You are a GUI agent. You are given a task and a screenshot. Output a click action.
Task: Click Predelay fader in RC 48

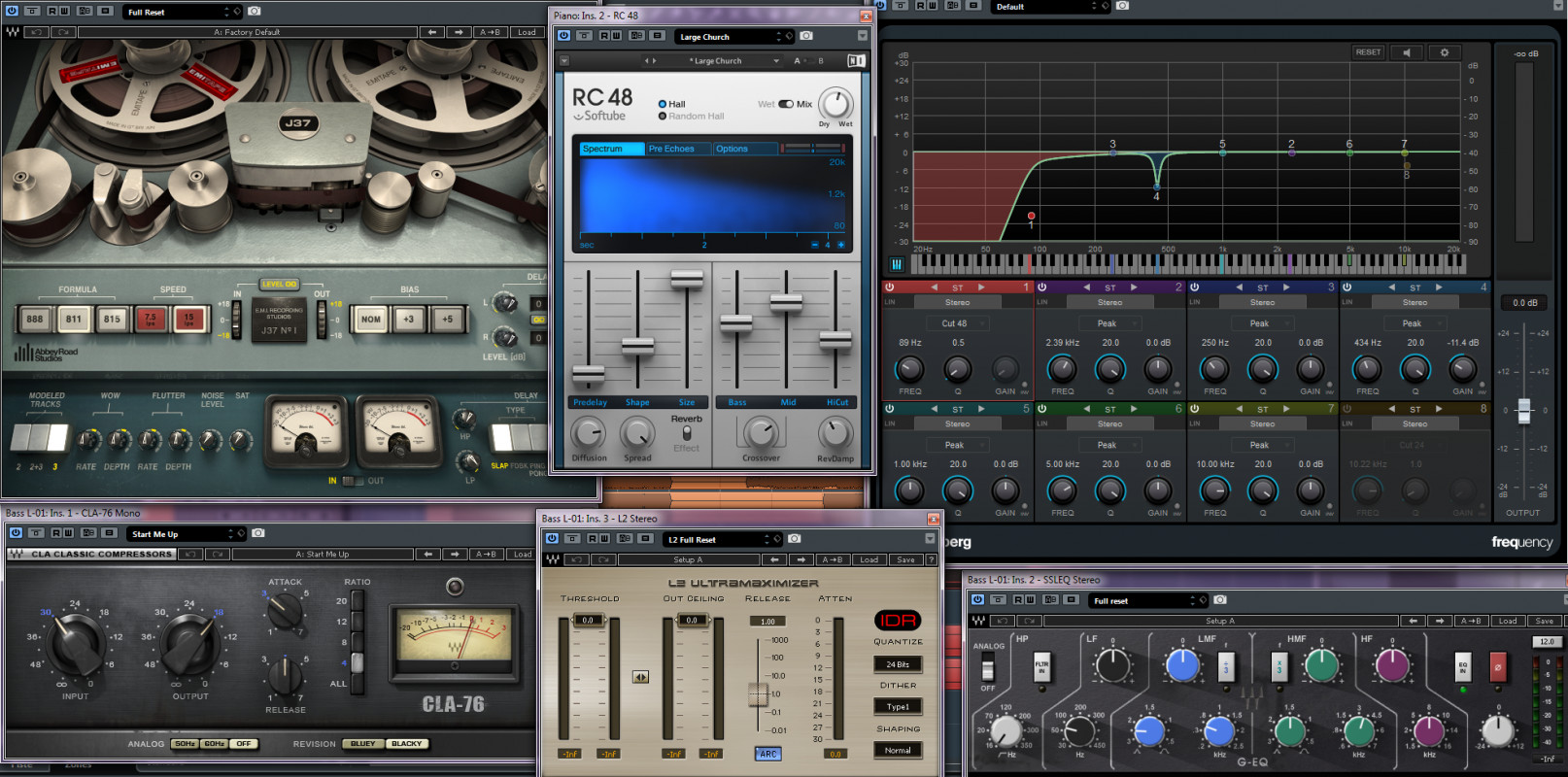click(x=589, y=373)
